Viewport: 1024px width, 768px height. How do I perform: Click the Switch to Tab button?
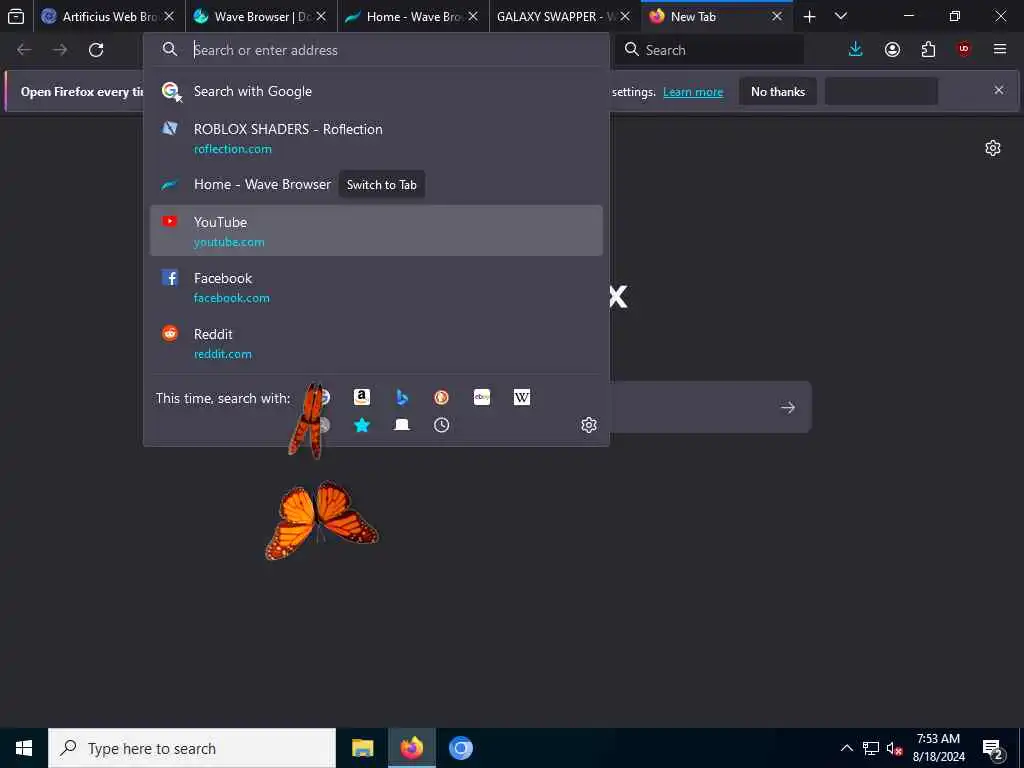tap(381, 185)
